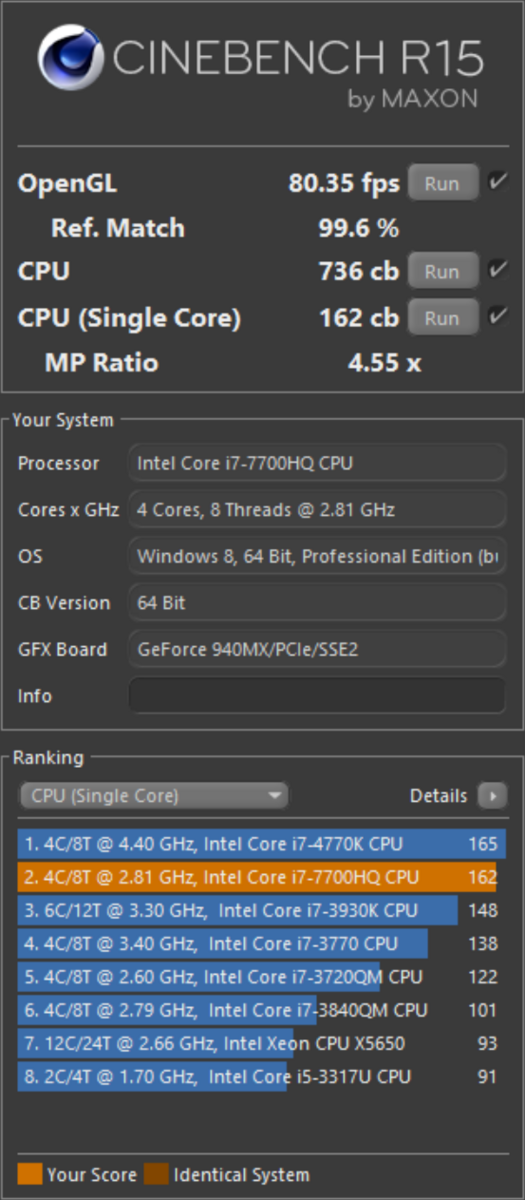Click the GFX Board field GeForce 940MX
525x1200 pixels.
(317, 649)
